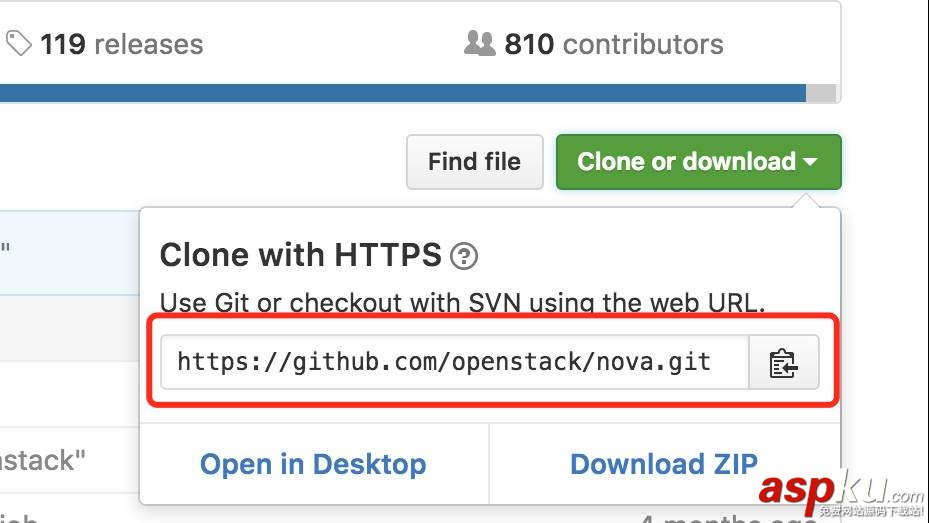The height and width of the screenshot is (523, 929).
Task: Click the grey language bar segment
Action: pyautogui.click(x=821, y=93)
